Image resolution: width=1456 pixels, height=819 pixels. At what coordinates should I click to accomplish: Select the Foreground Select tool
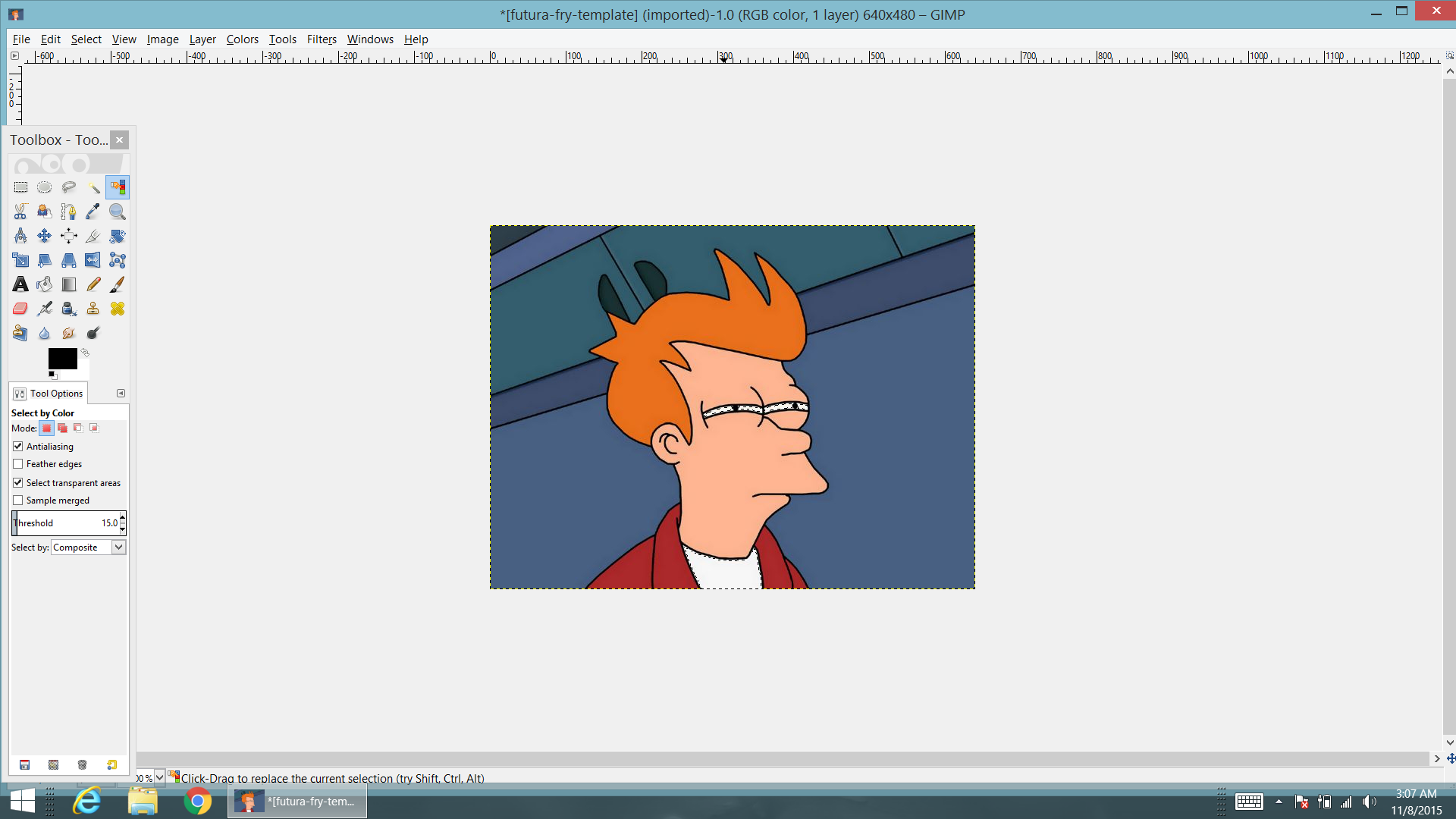click(45, 212)
